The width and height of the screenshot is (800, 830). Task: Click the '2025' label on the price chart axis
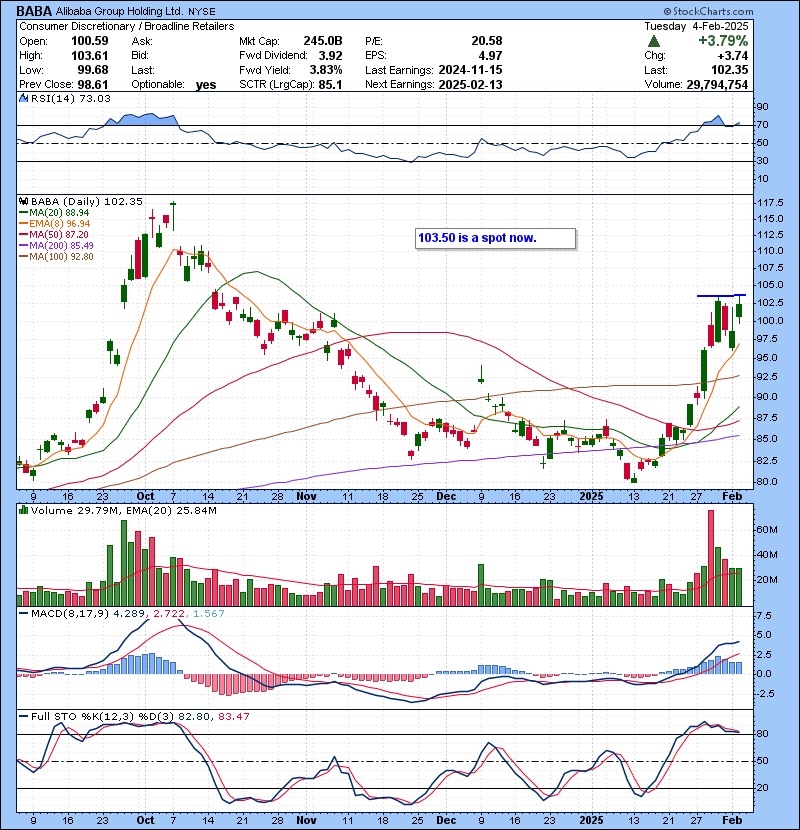coord(591,496)
